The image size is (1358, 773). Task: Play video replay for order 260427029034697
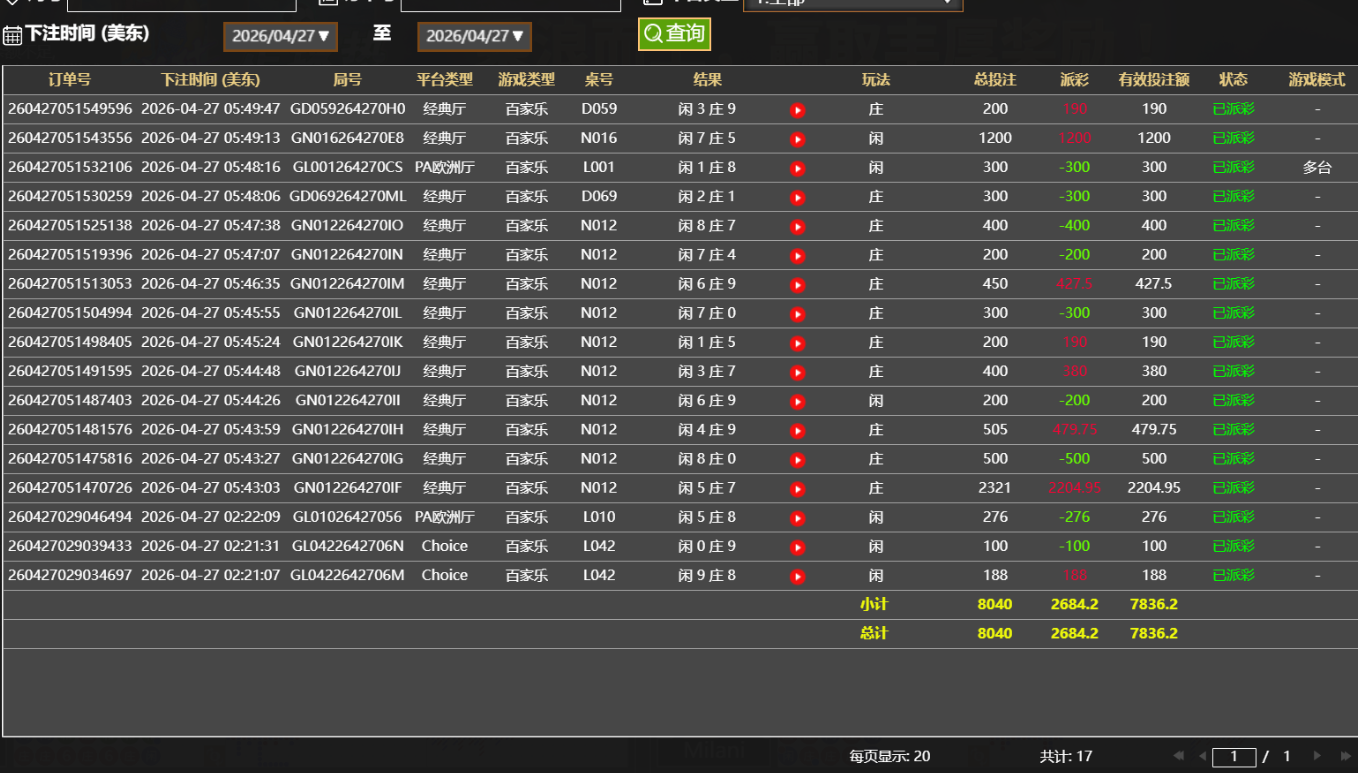(797, 576)
